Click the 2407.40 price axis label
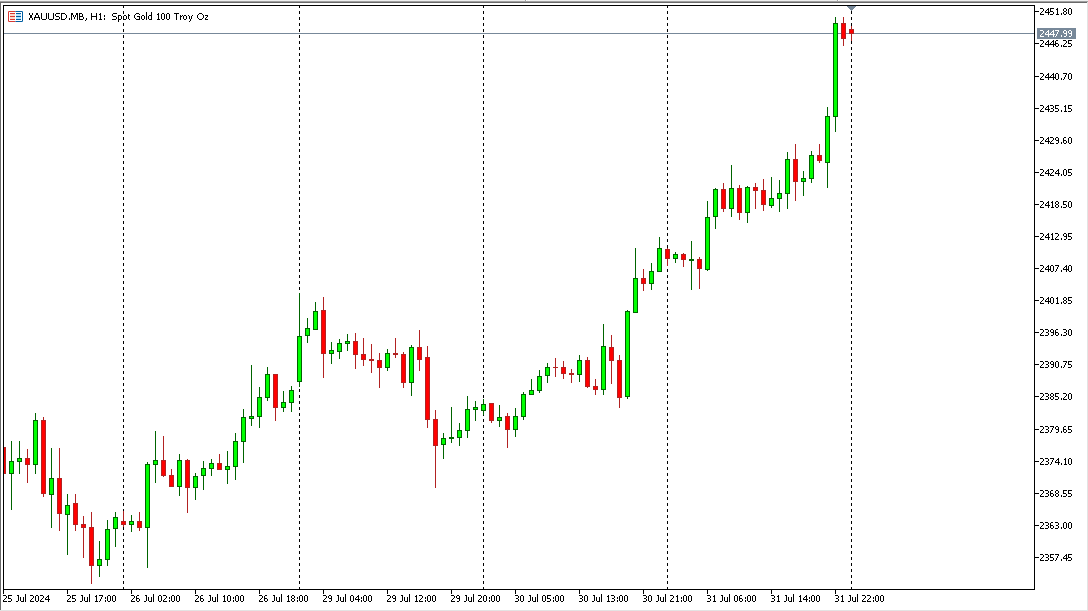 [x=1055, y=268]
